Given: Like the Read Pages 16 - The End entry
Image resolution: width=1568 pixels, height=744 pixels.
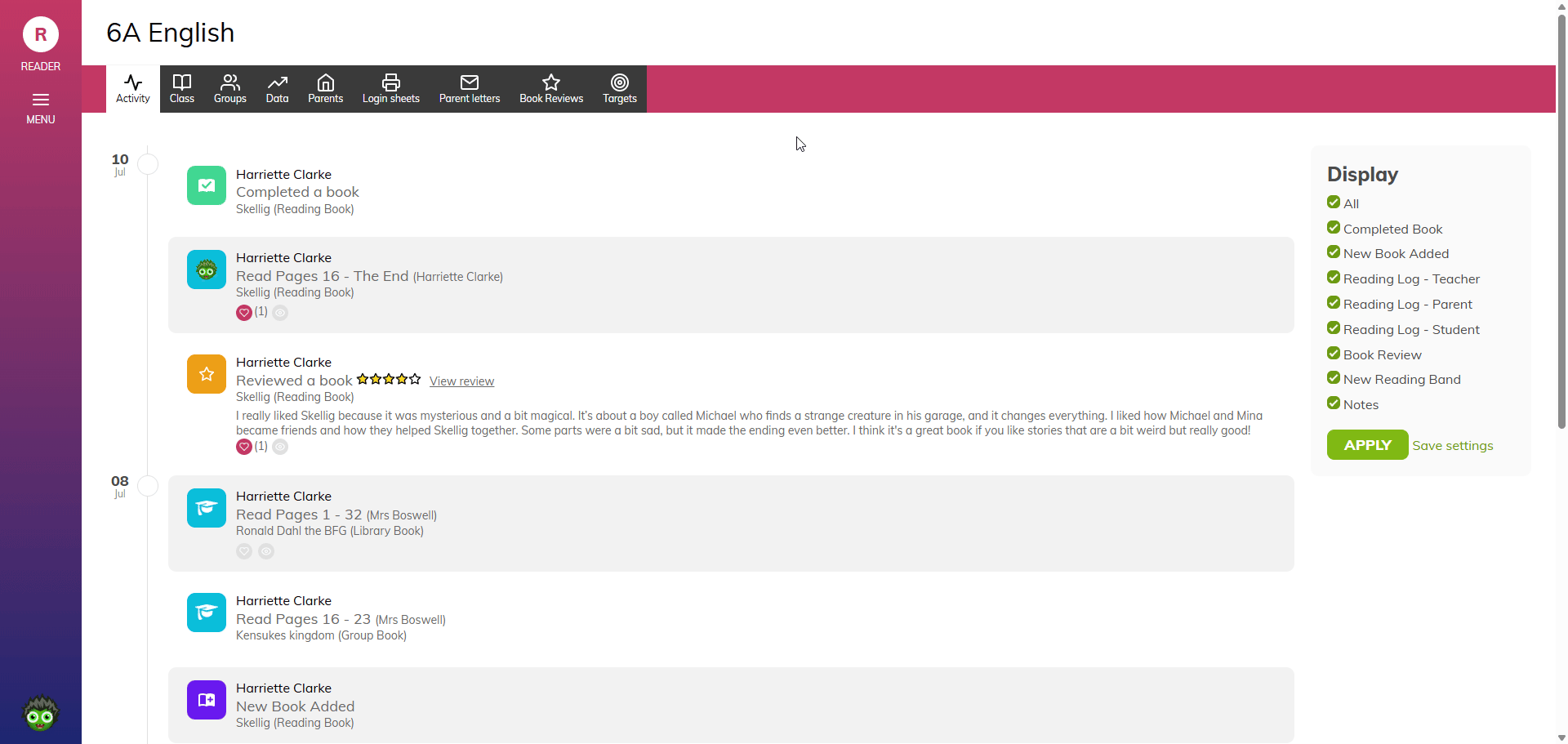Looking at the screenshot, I should point(244,313).
